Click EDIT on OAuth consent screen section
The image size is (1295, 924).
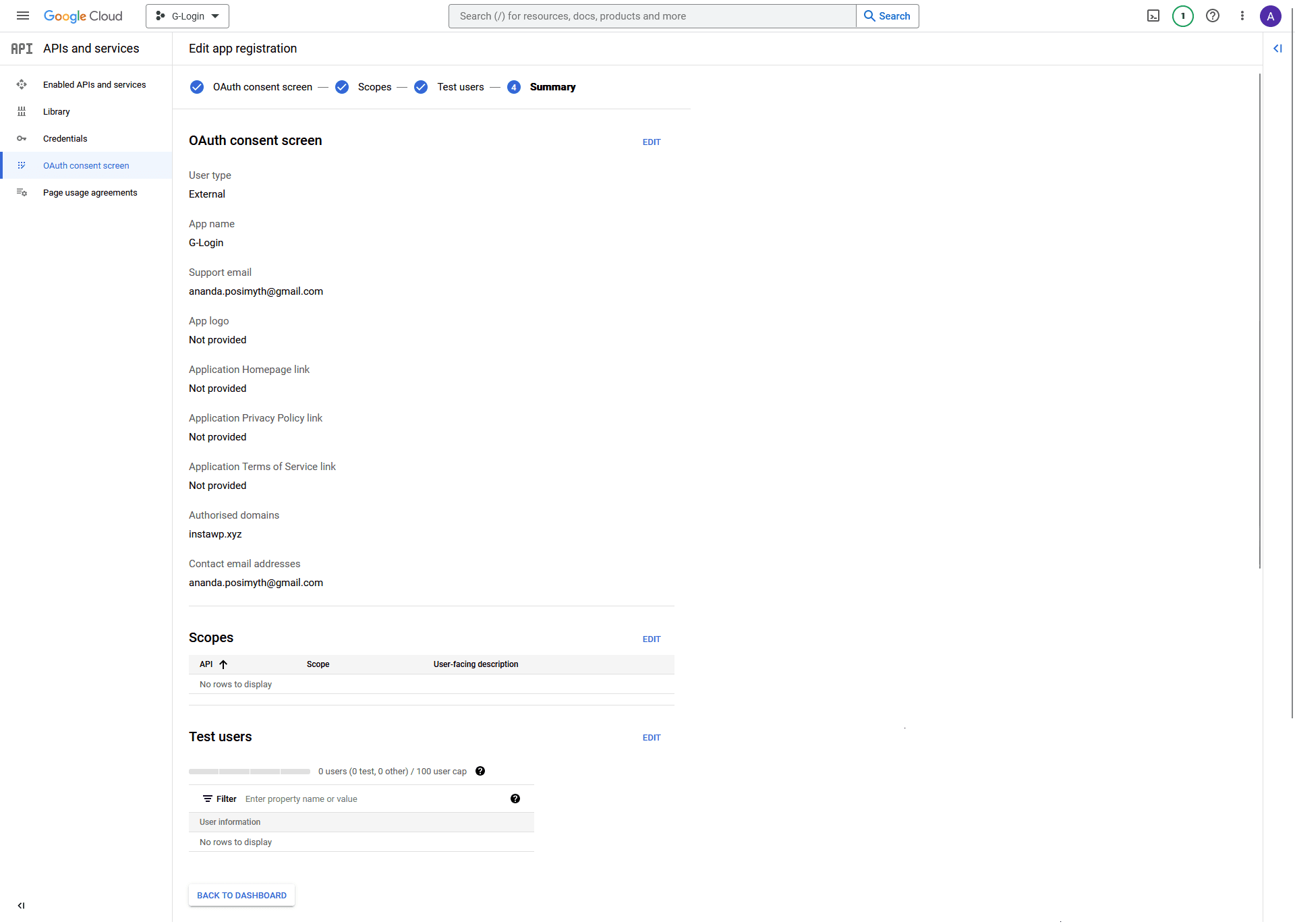tap(651, 141)
